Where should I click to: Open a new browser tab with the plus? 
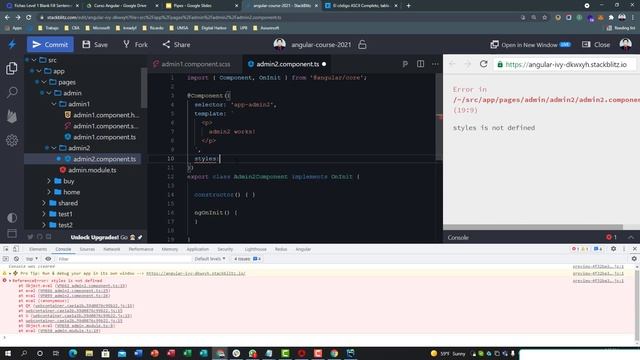click(409, 6)
